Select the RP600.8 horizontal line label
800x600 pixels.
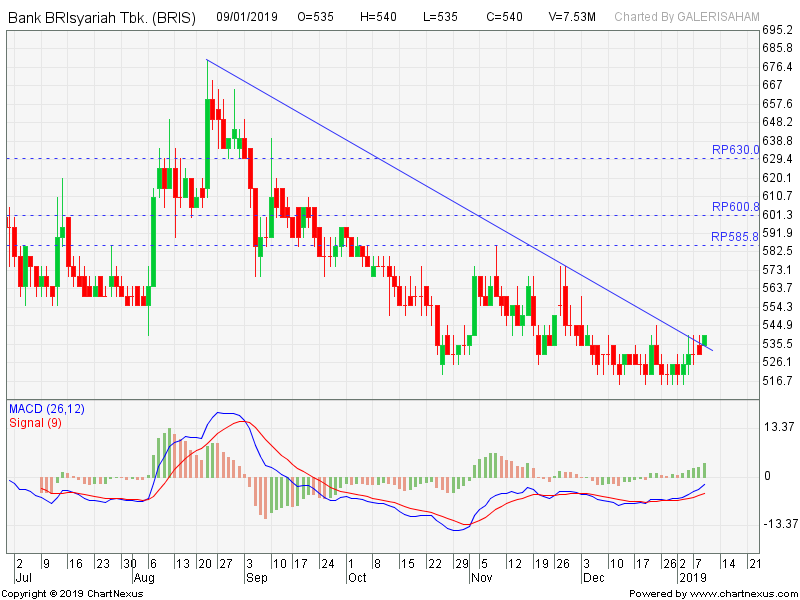[735, 207]
